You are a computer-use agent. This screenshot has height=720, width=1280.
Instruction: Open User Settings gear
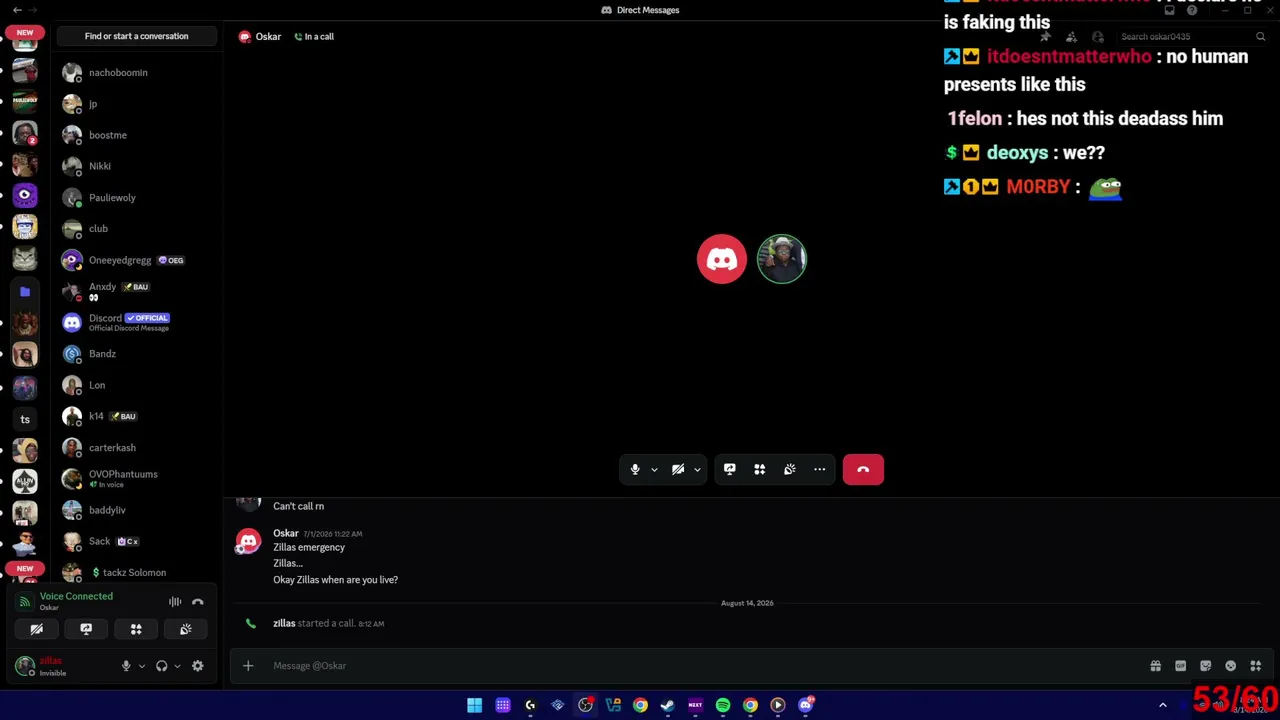(198, 666)
